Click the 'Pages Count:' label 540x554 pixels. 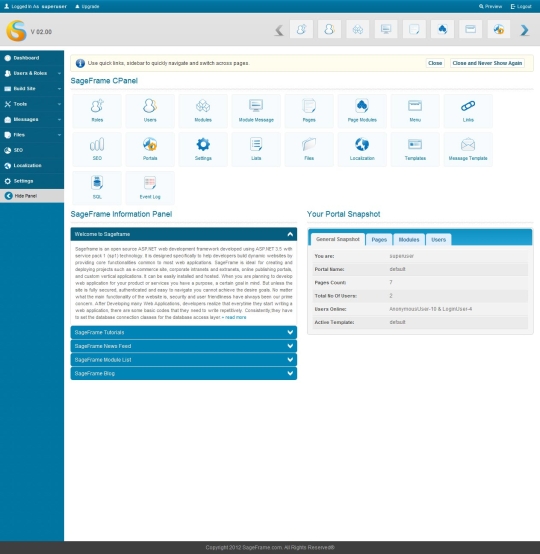[x=330, y=283]
